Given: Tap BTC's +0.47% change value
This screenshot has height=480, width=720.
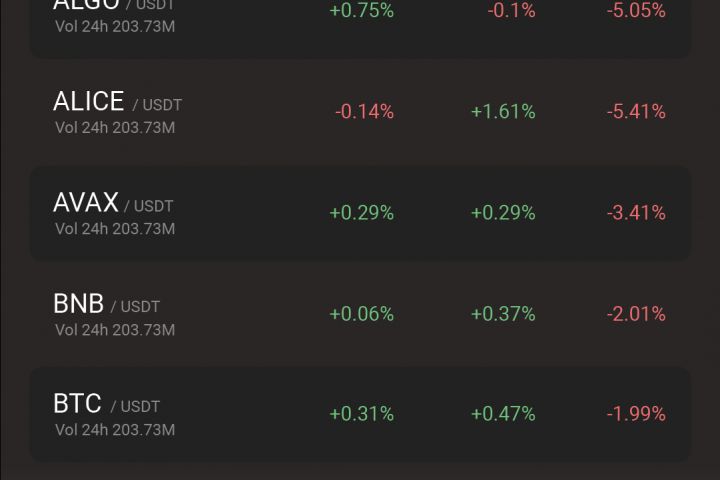Looking at the screenshot, I should click(503, 414).
